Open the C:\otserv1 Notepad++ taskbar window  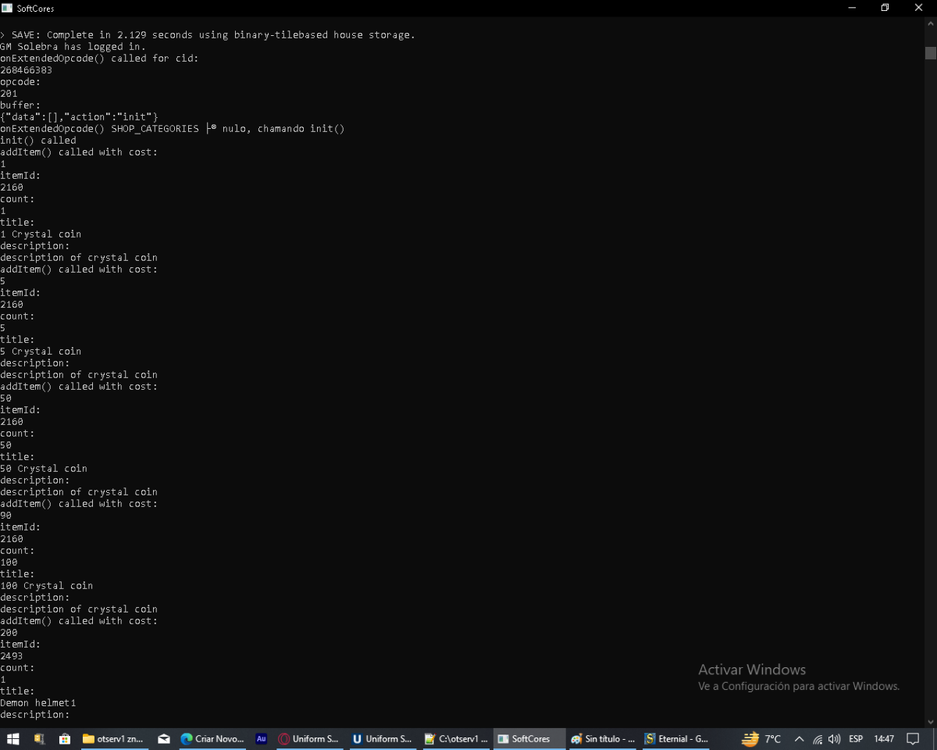(x=456, y=739)
